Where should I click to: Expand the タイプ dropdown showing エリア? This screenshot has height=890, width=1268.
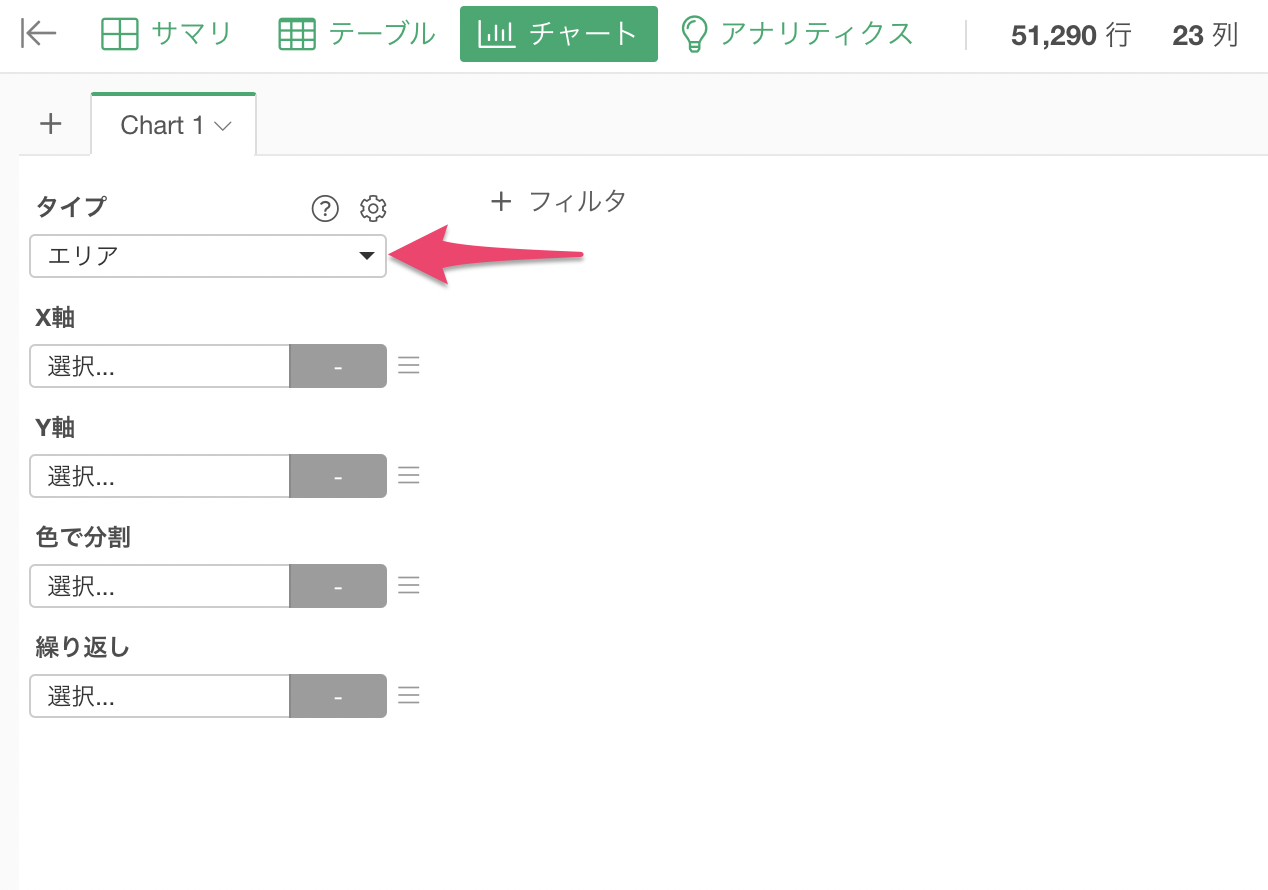[x=208, y=256]
